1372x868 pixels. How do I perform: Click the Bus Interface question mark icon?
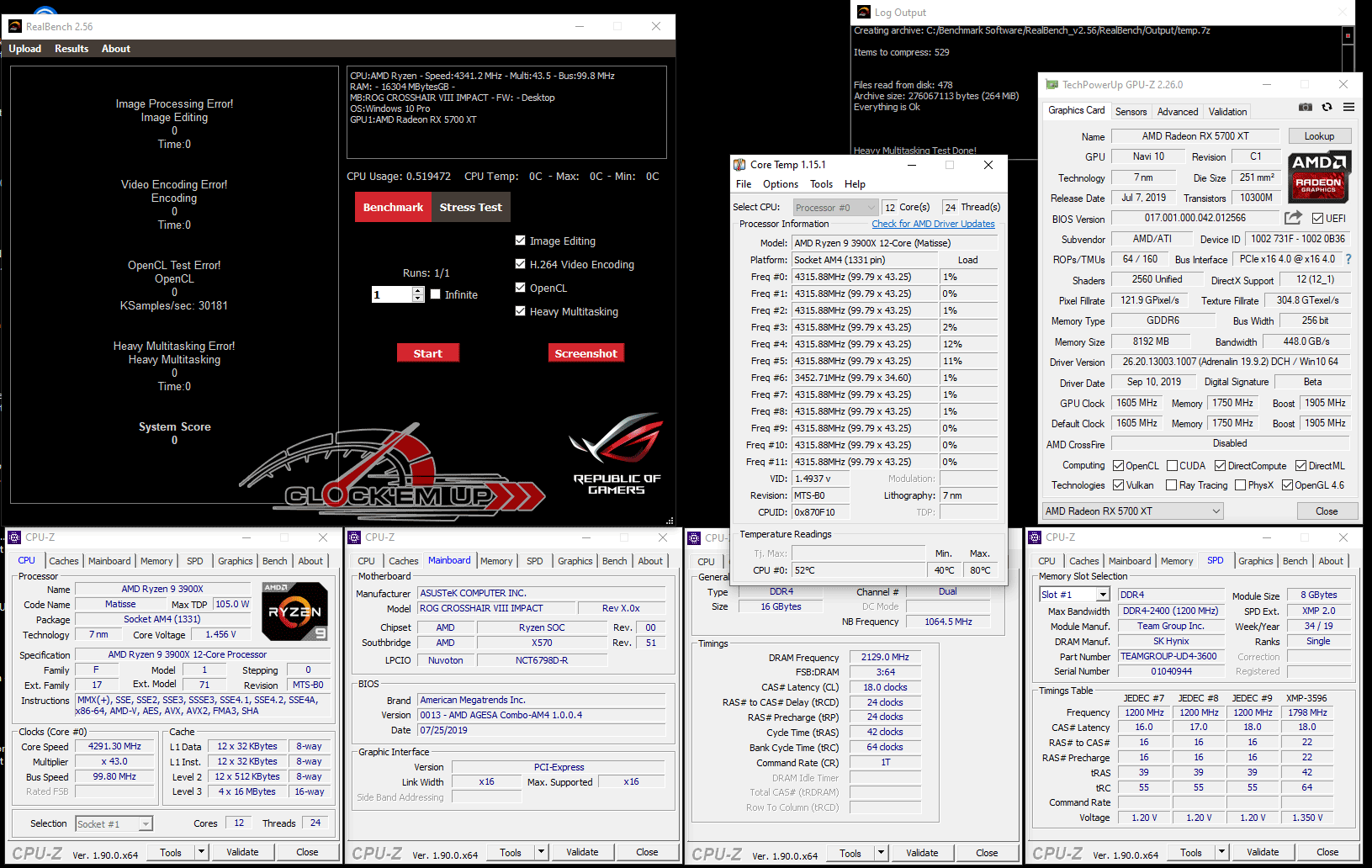coord(1348,259)
